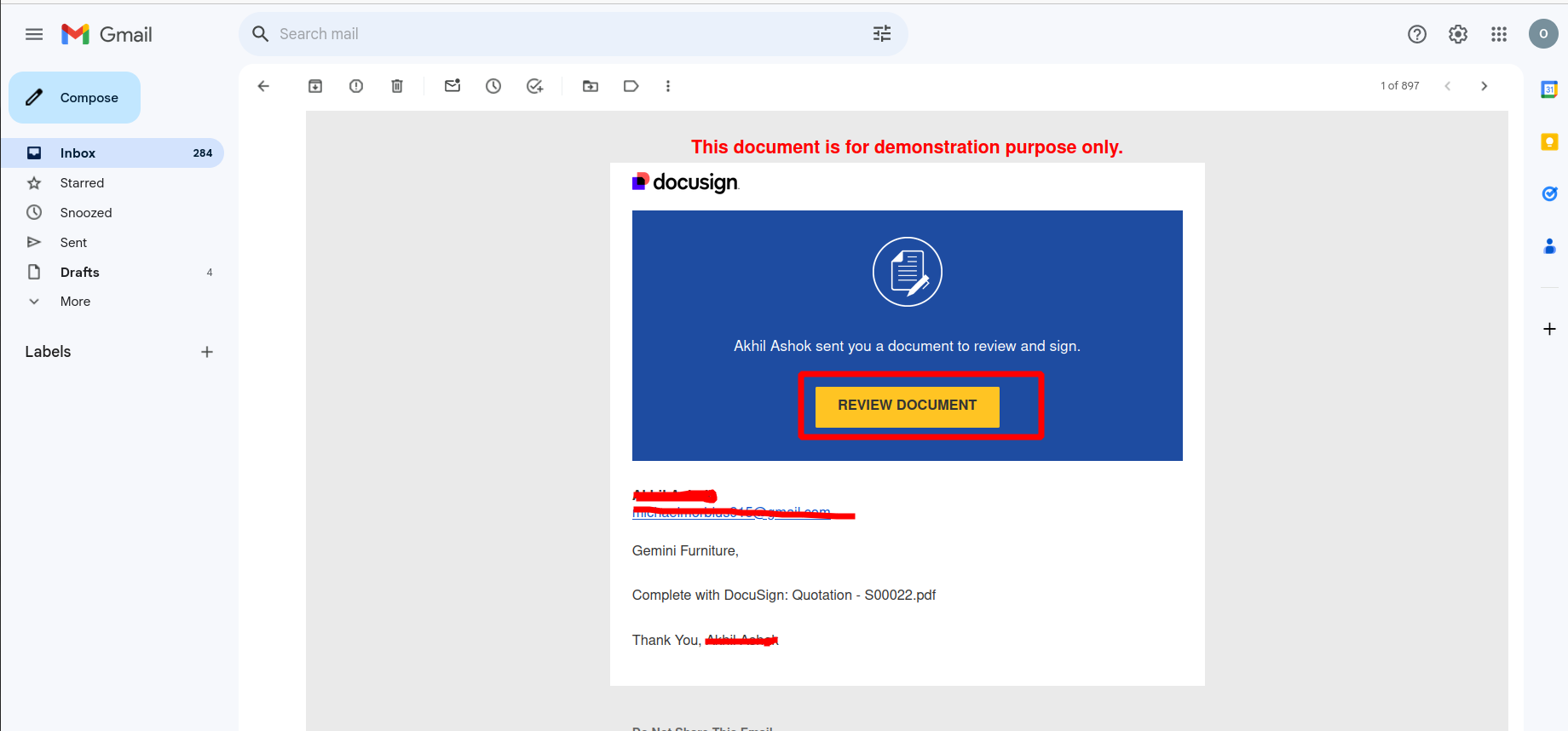The width and height of the screenshot is (1568, 731).
Task: Click the '1 of 897' counter text
Action: pyautogui.click(x=1400, y=86)
